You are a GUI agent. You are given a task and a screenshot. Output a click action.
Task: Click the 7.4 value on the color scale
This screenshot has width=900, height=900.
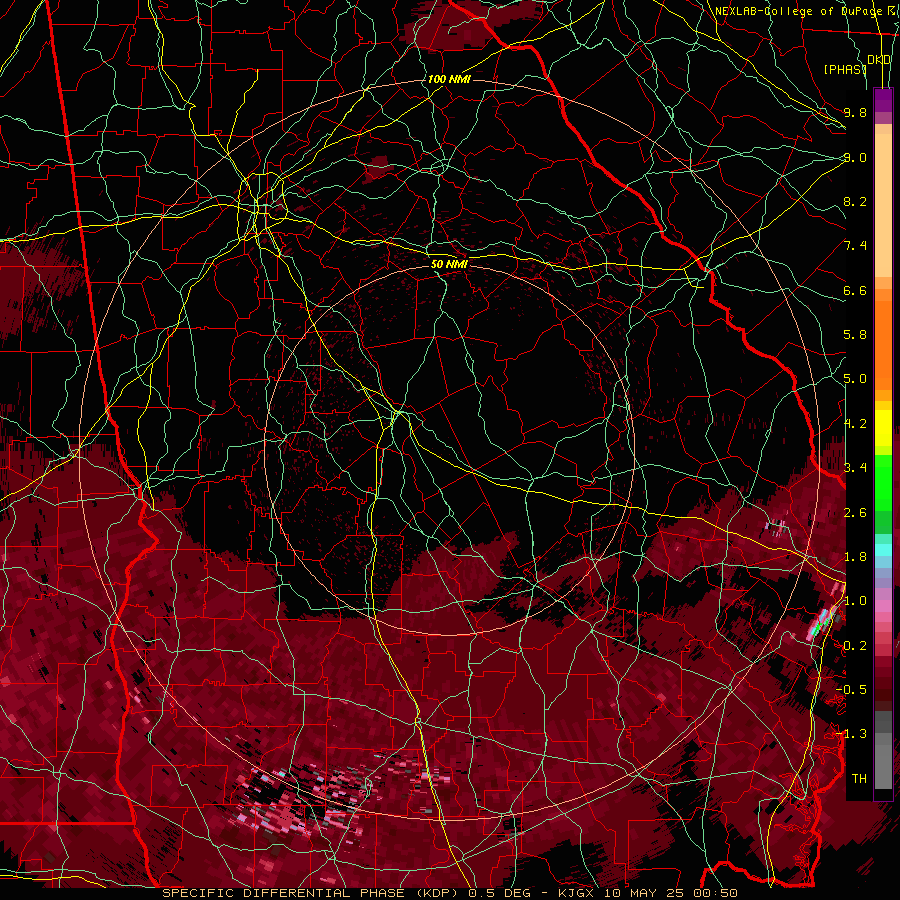[x=855, y=246]
